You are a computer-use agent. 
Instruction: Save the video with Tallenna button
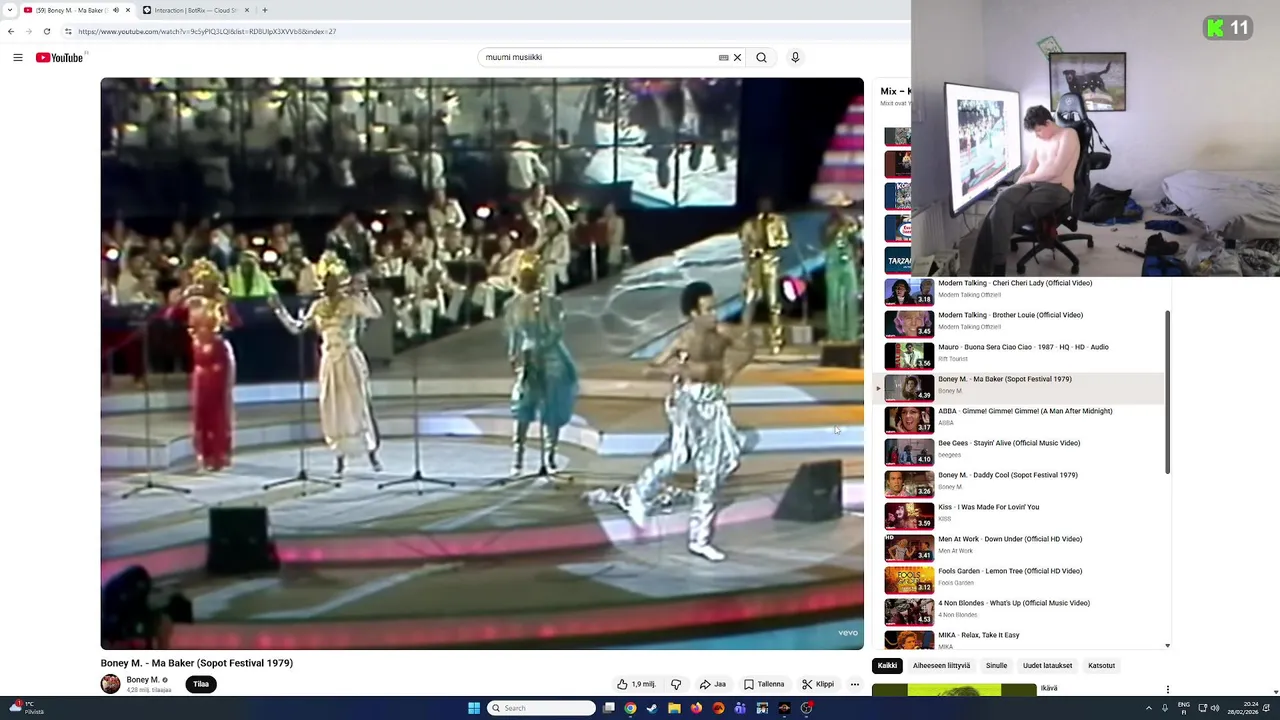pos(764,684)
